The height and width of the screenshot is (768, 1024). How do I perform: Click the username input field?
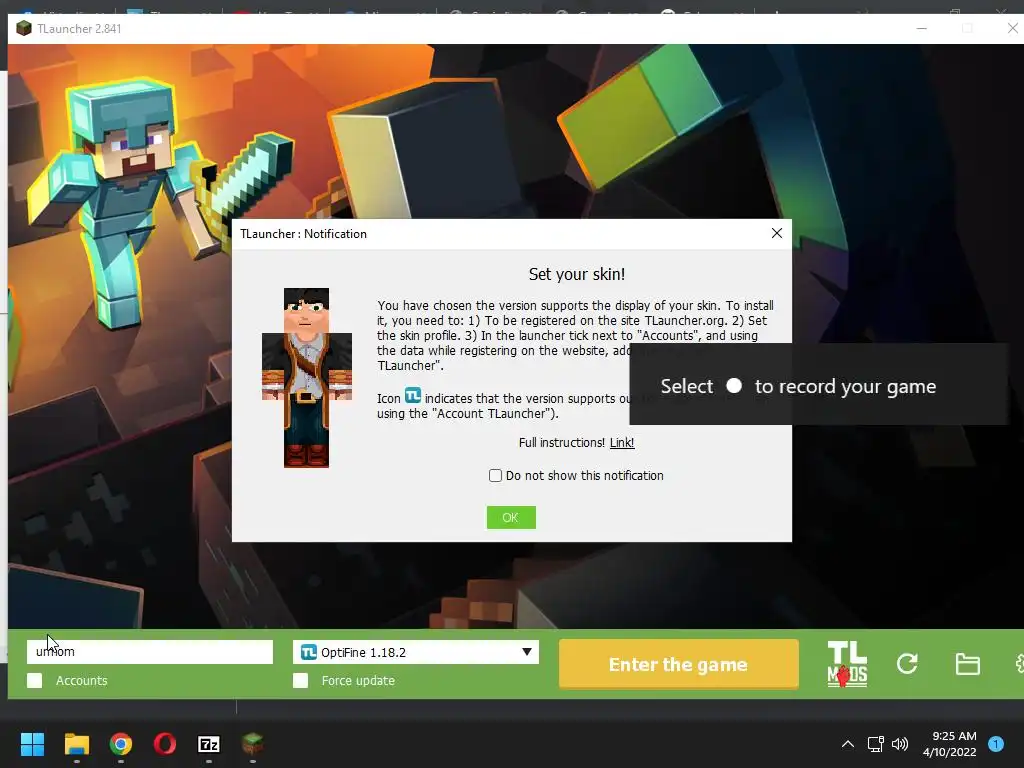(x=150, y=652)
